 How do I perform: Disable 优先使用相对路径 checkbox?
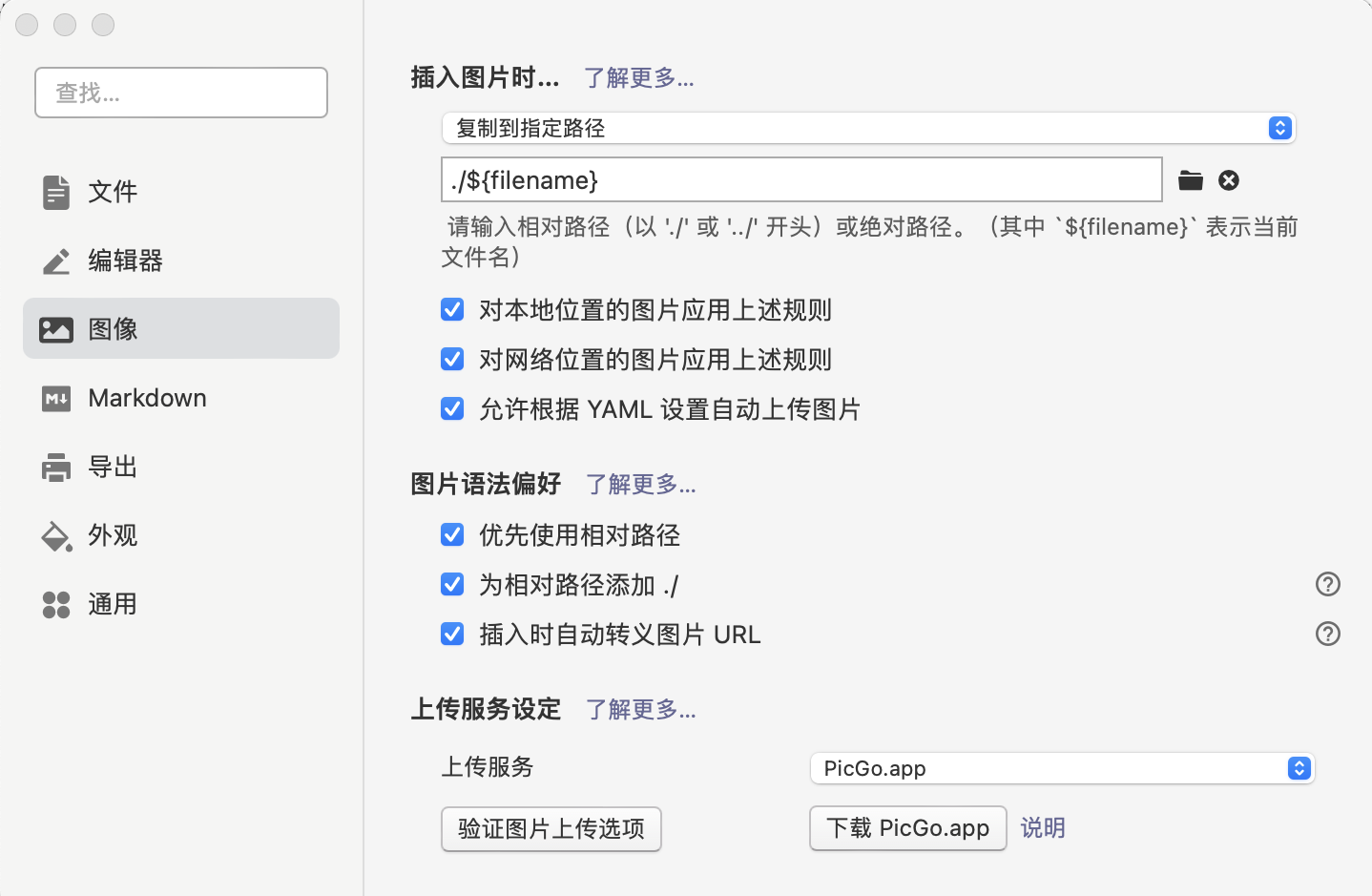(452, 535)
